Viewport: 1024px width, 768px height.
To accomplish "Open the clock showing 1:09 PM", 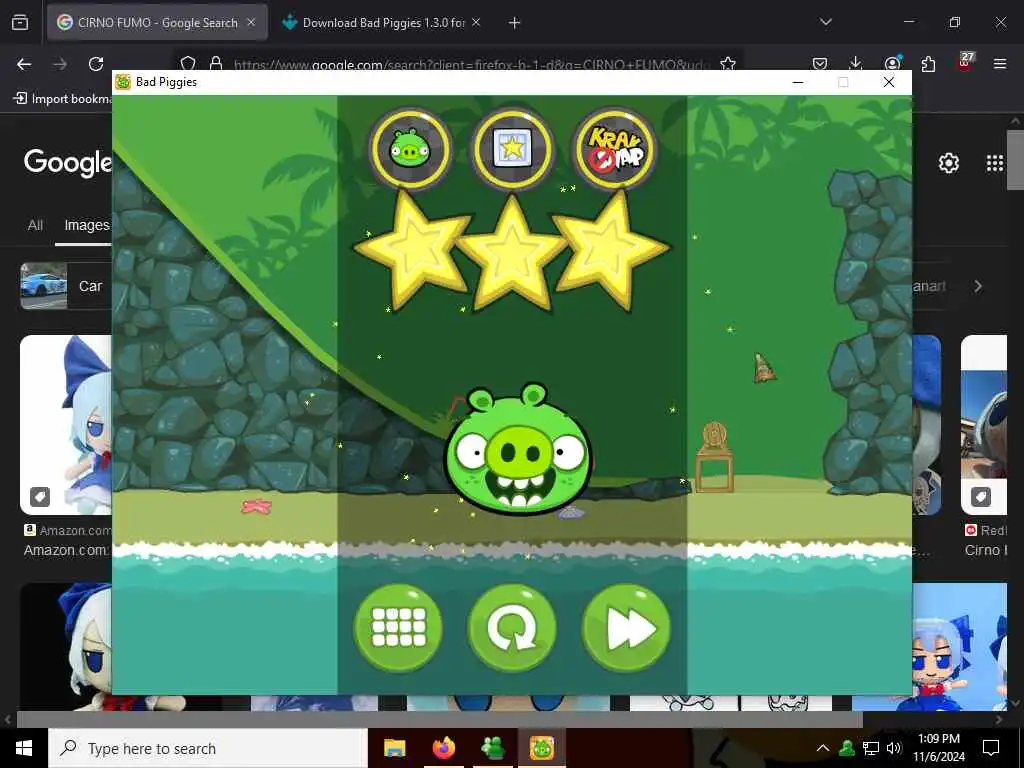I will click(939, 748).
